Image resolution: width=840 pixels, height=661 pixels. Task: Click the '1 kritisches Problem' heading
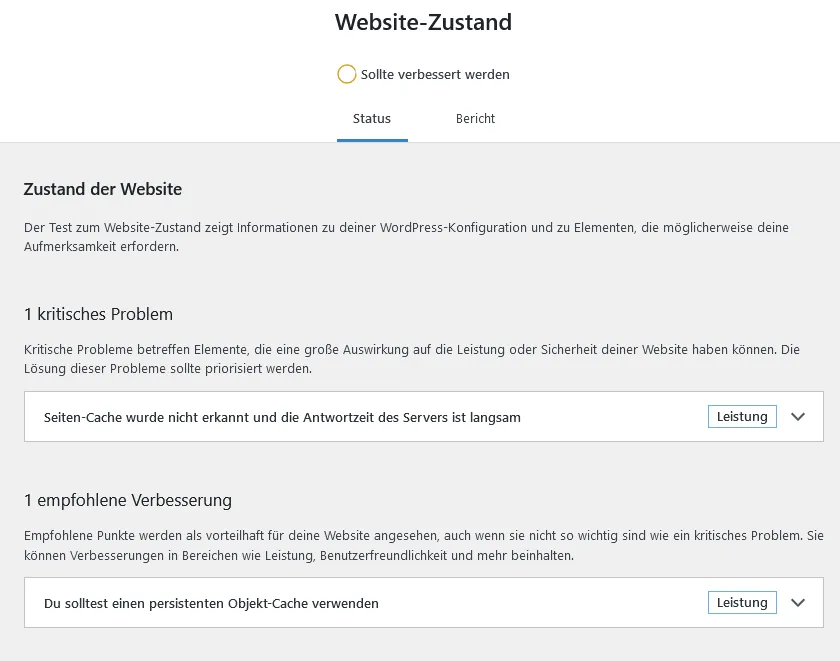[x=99, y=314]
